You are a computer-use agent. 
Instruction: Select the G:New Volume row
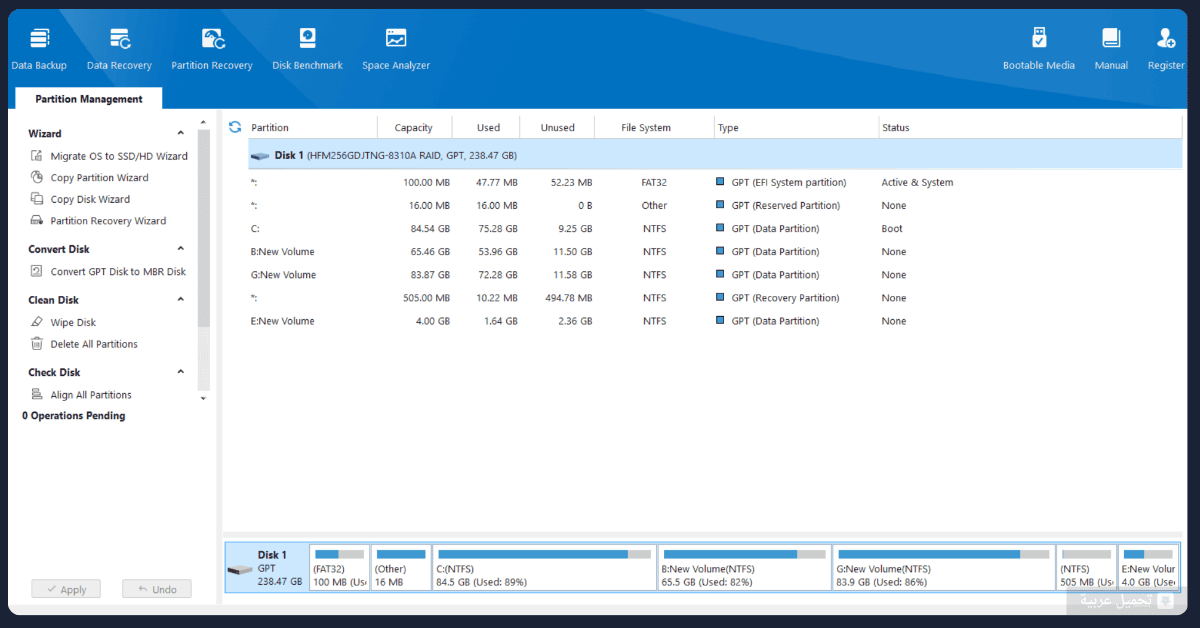tap(715, 275)
